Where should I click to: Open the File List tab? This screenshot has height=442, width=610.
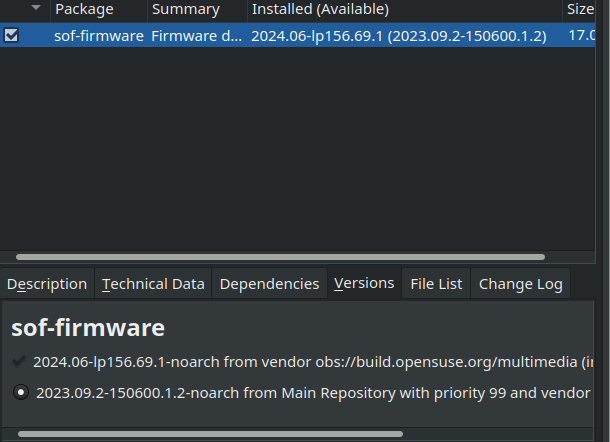click(x=436, y=284)
